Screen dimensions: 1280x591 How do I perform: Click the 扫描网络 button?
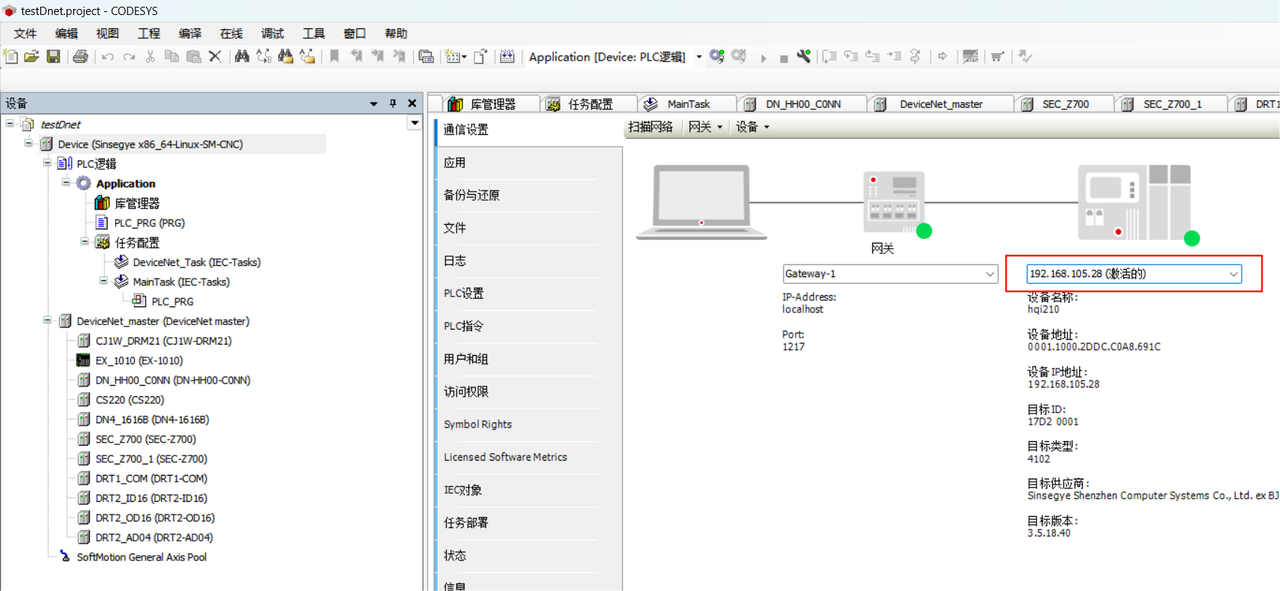[650, 127]
